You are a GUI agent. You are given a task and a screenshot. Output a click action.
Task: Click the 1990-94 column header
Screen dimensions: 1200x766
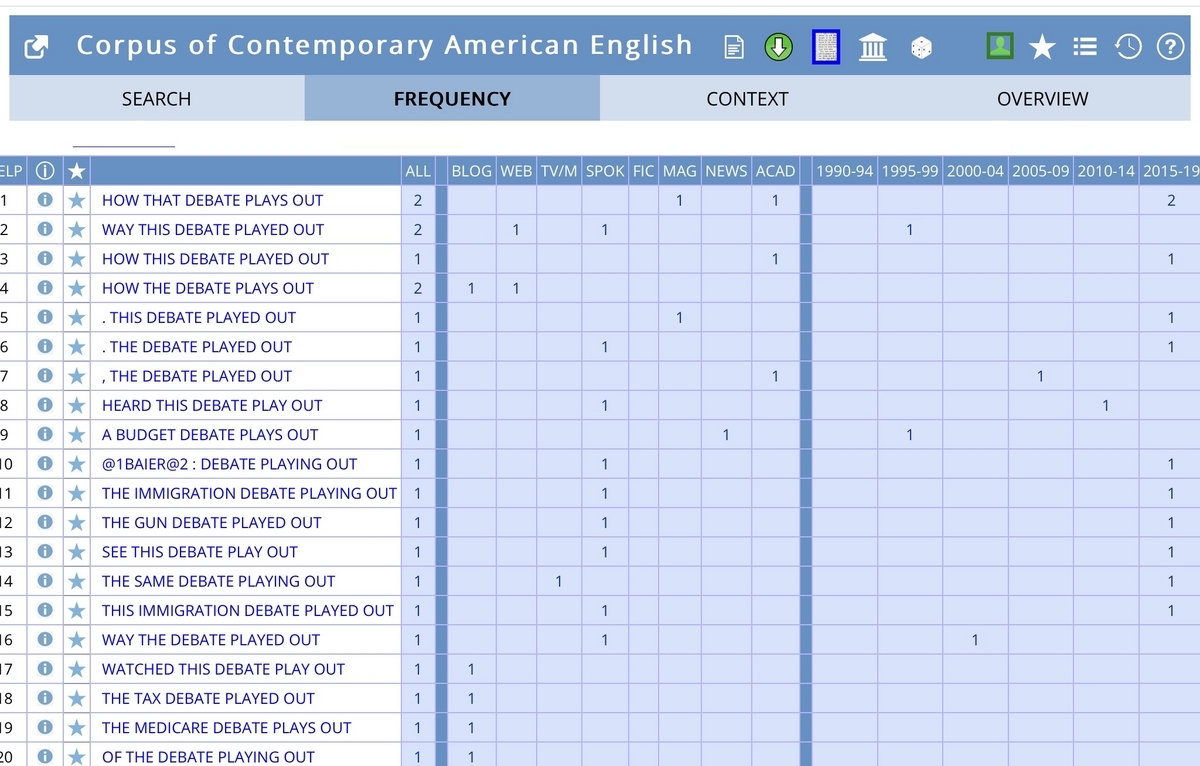pos(846,171)
